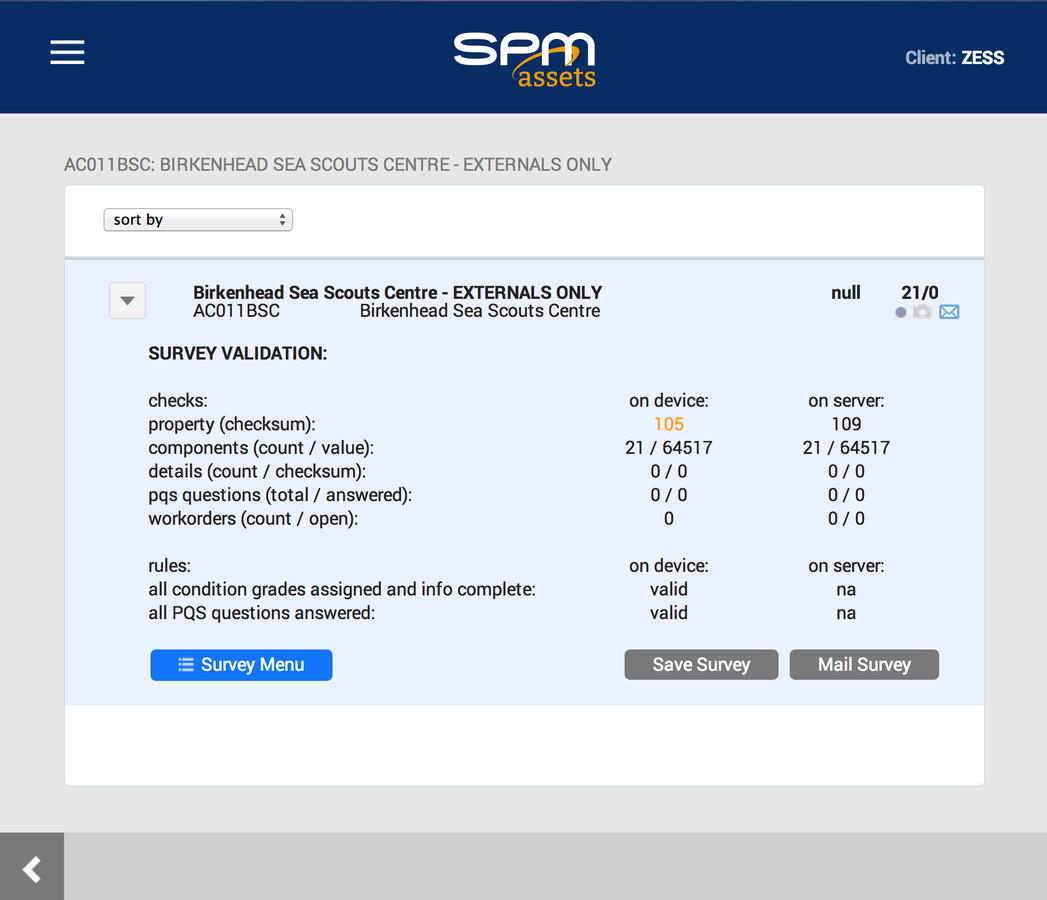The height and width of the screenshot is (900, 1047).
Task: Click the purple status dot indicator
Action: [x=901, y=312]
